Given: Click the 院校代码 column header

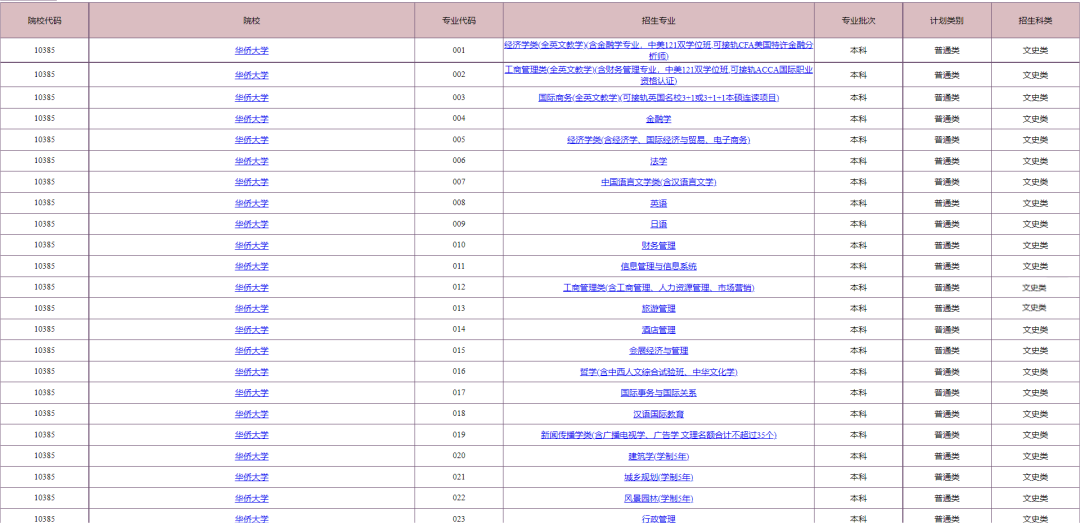Looking at the screenshot, I should (45, 21).
